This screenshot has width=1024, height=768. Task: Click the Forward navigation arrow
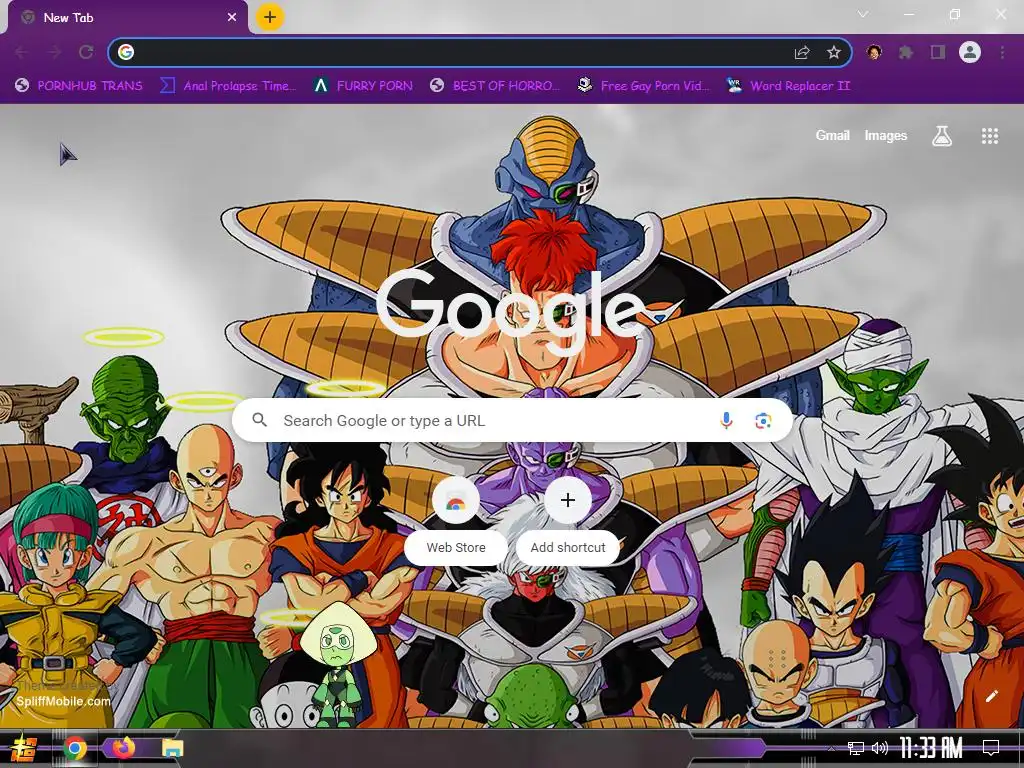coord(54,52)
